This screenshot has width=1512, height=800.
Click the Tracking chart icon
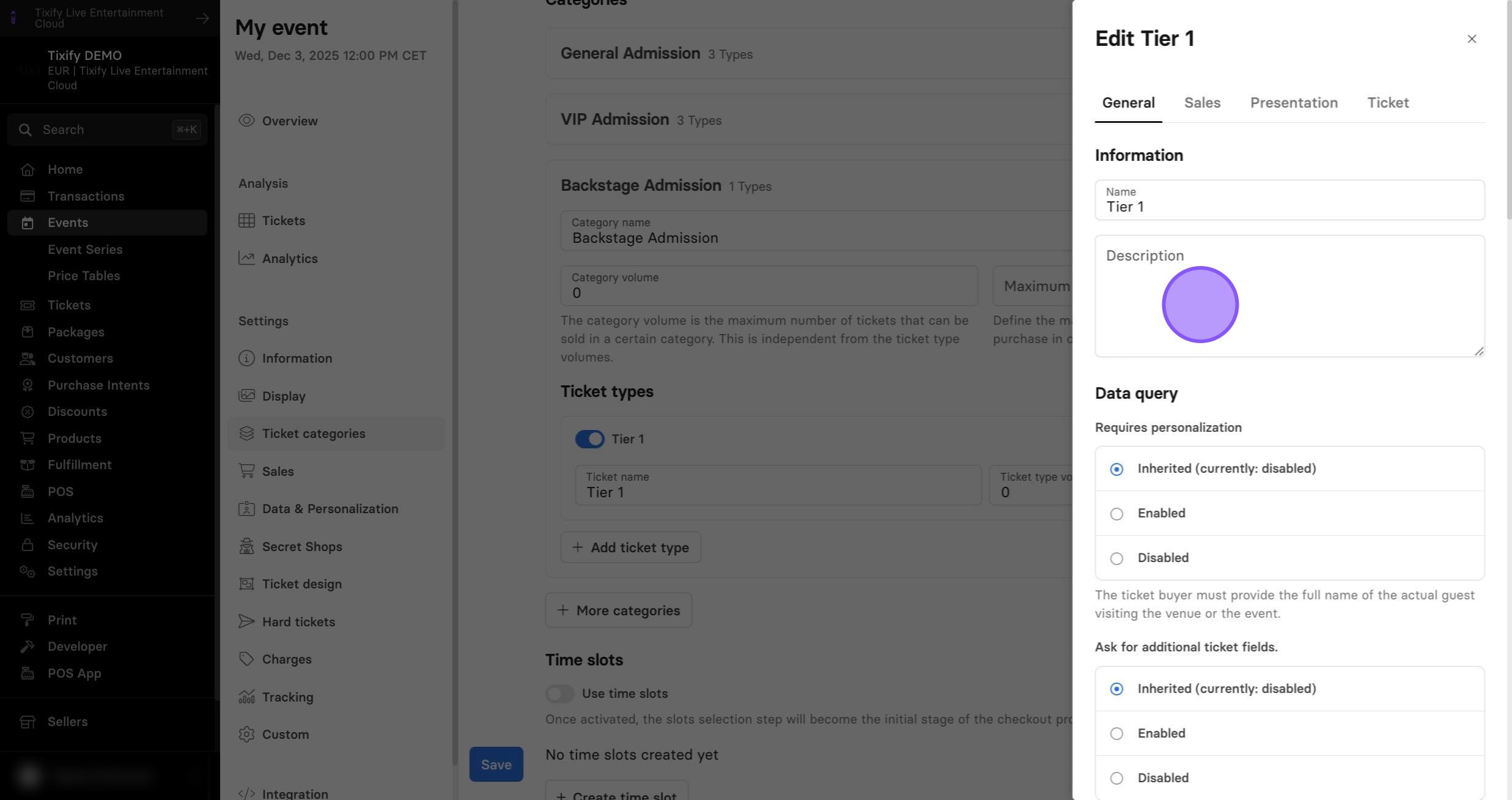point(246,697)
